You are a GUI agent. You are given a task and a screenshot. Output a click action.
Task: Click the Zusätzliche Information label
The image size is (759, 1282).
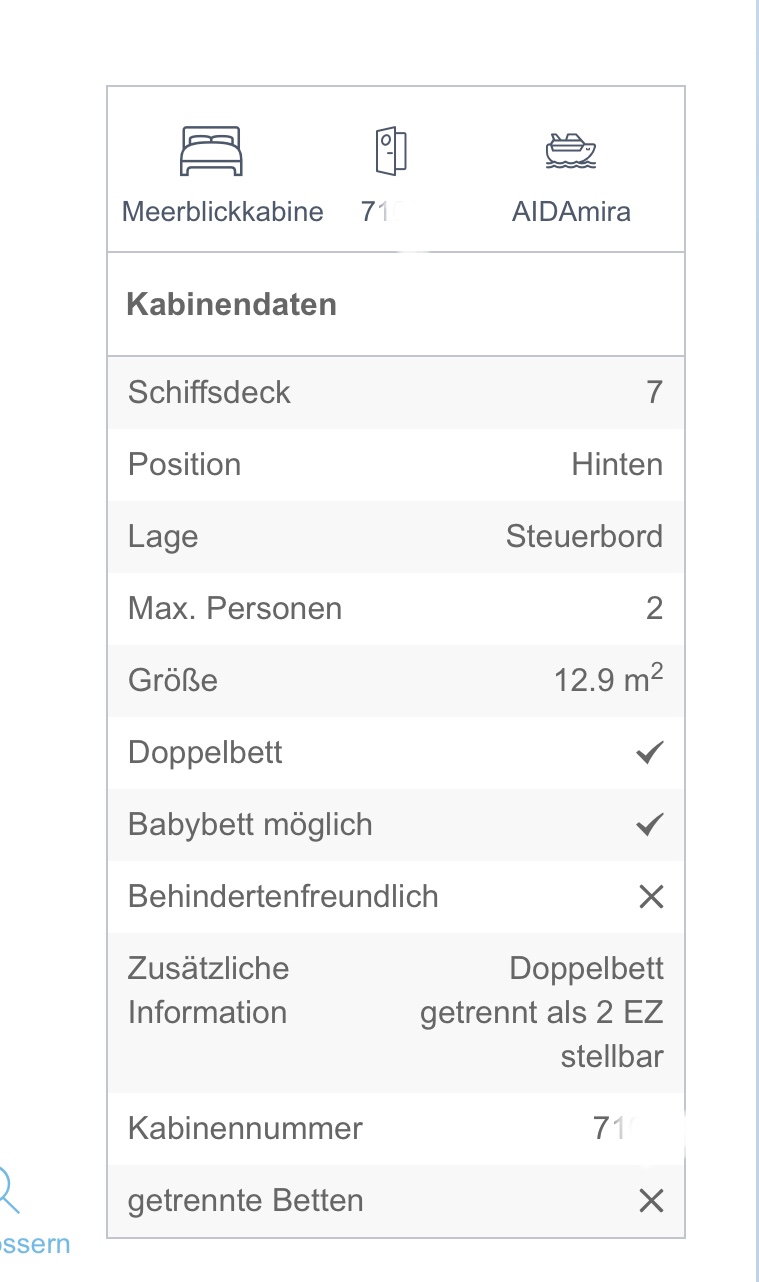208,990
